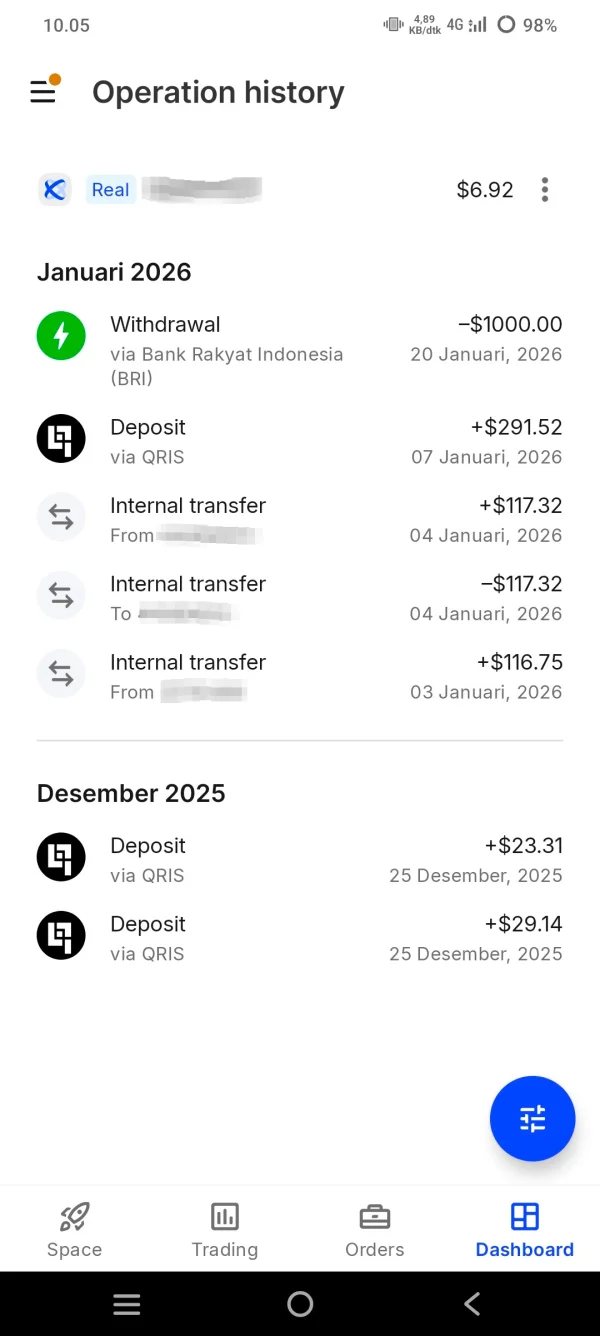The width and height of the screenshot is (600, 1336).
Task: Open the +$117.32 Internal transfer entry
Action: pyautogui.click(x=300, y=519)
